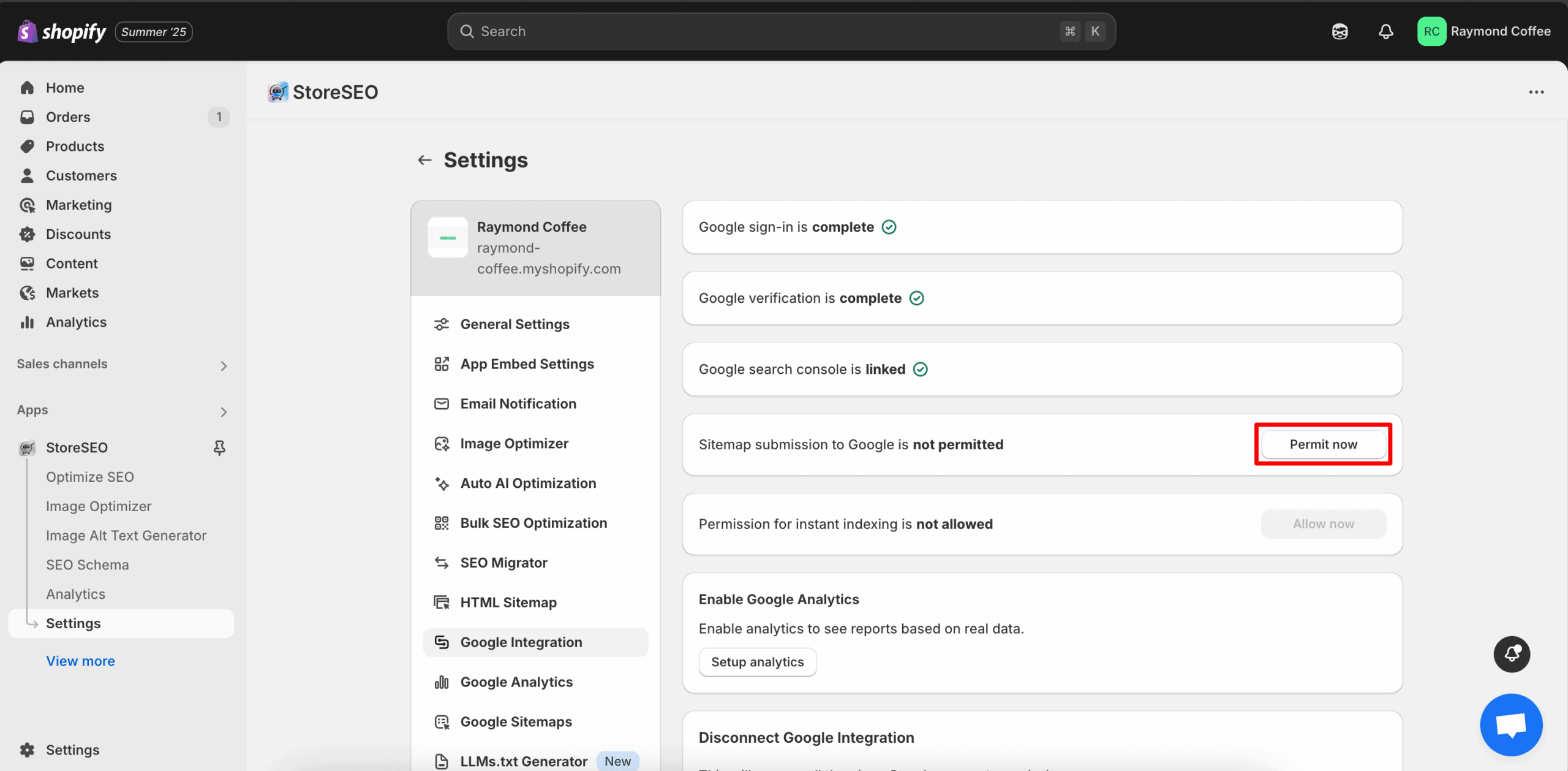Click the General Settings sliders icon

tap(442, 324)
